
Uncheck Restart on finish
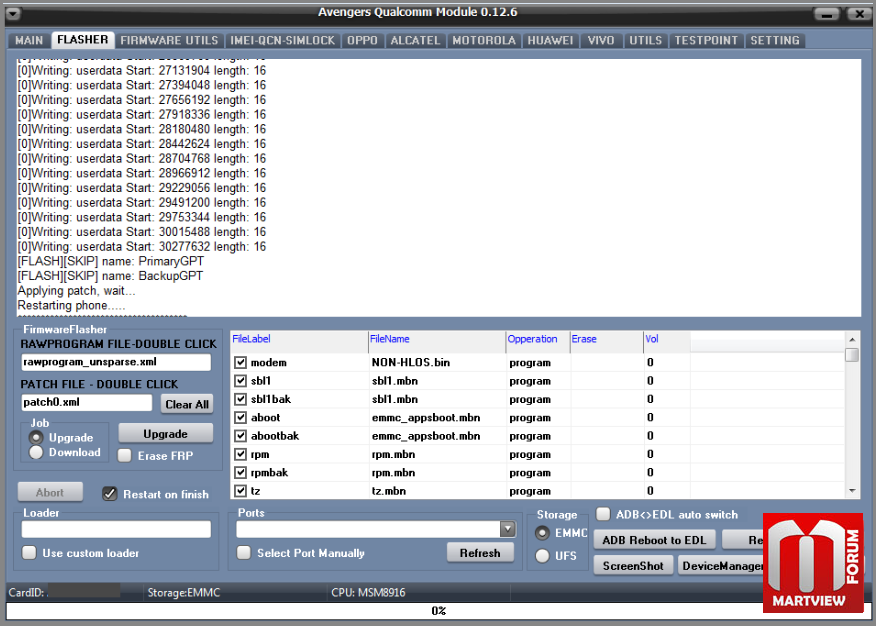(x=110, y=494)
